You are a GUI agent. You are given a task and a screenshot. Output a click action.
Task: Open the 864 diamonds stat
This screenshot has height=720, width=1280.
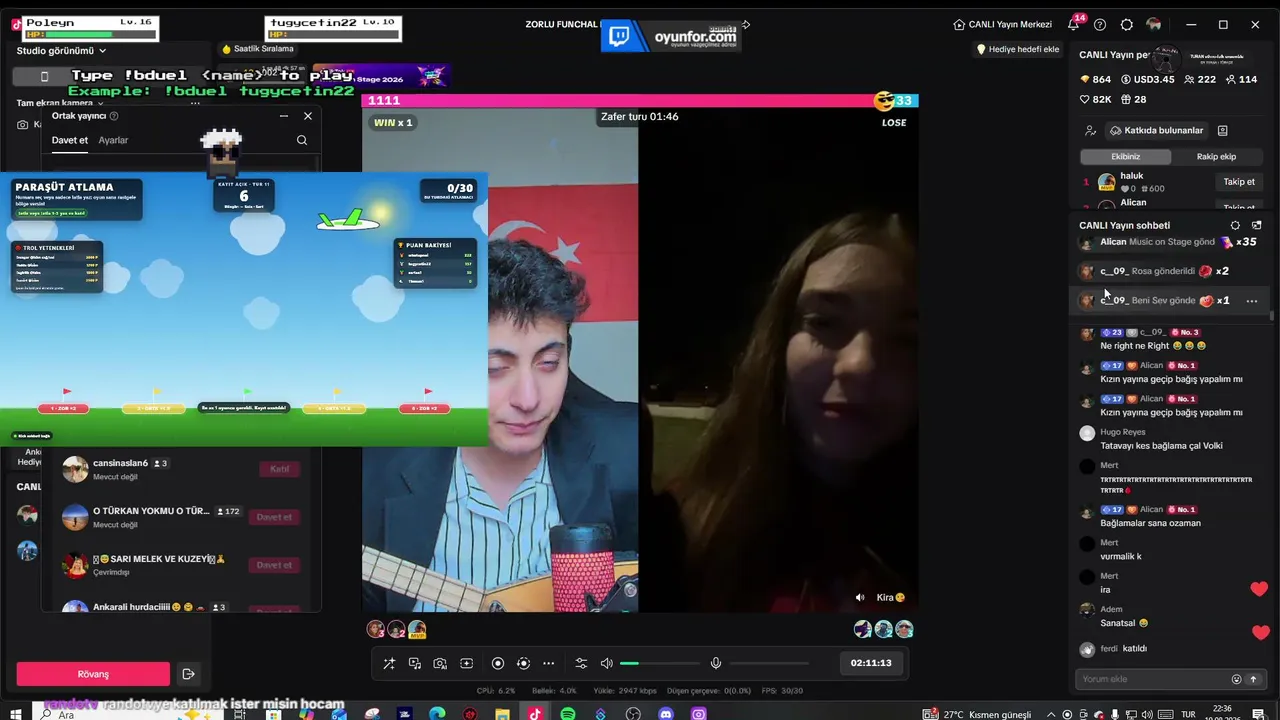pos(1096,79)
